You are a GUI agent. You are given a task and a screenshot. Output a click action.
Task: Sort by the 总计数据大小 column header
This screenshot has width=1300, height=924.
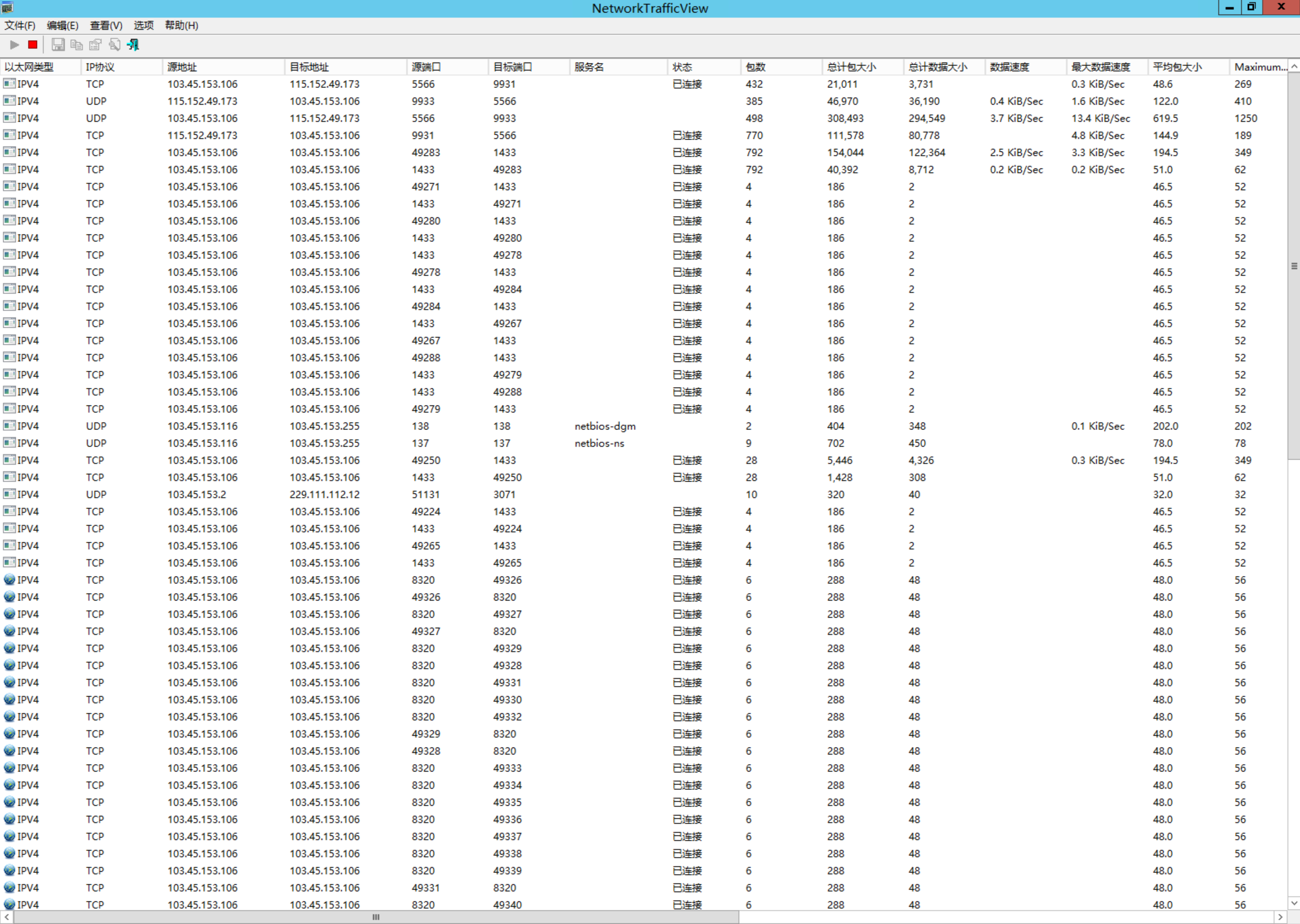945,67
